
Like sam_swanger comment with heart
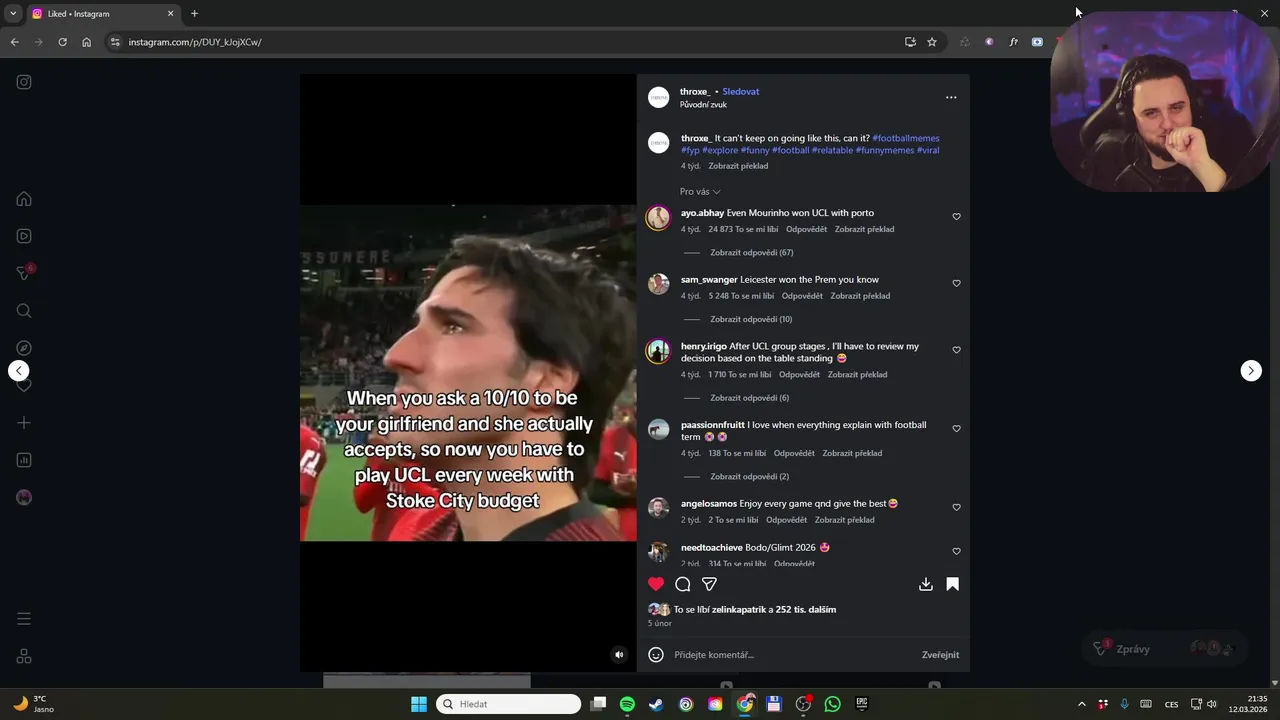tap(956, 284)
